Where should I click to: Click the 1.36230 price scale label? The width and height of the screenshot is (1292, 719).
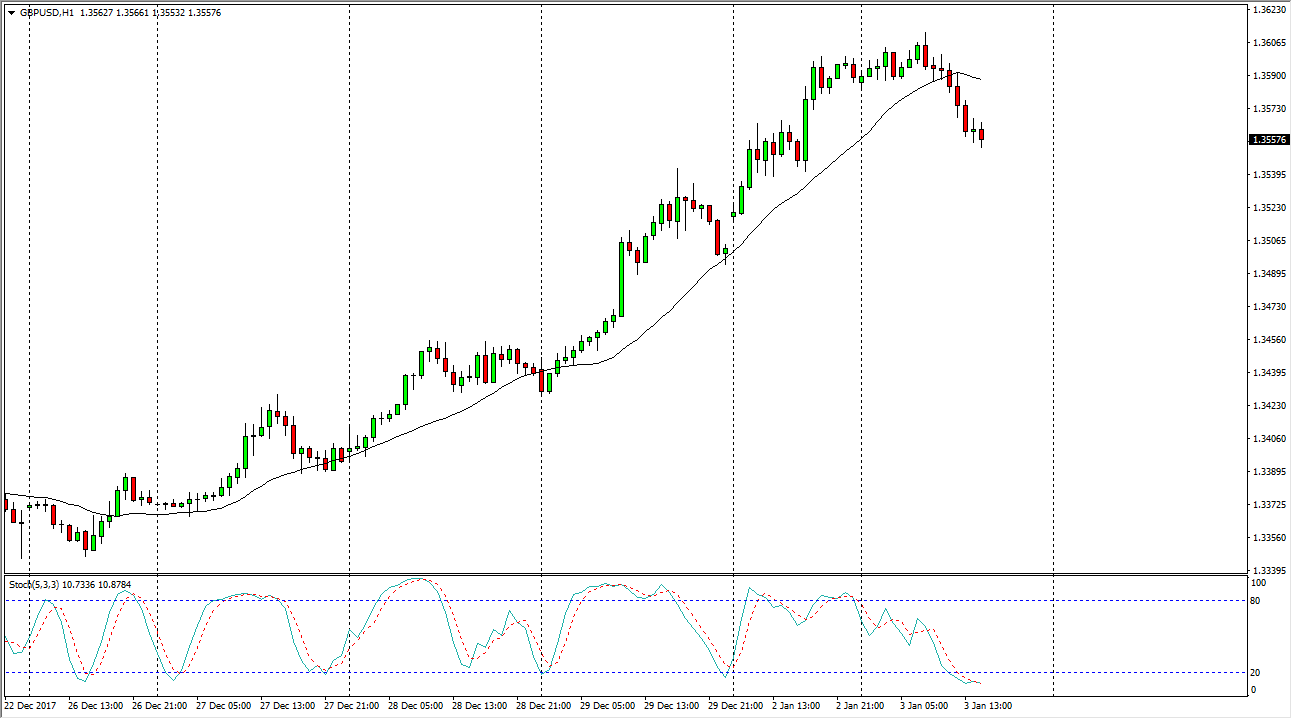pos(1267,10)
